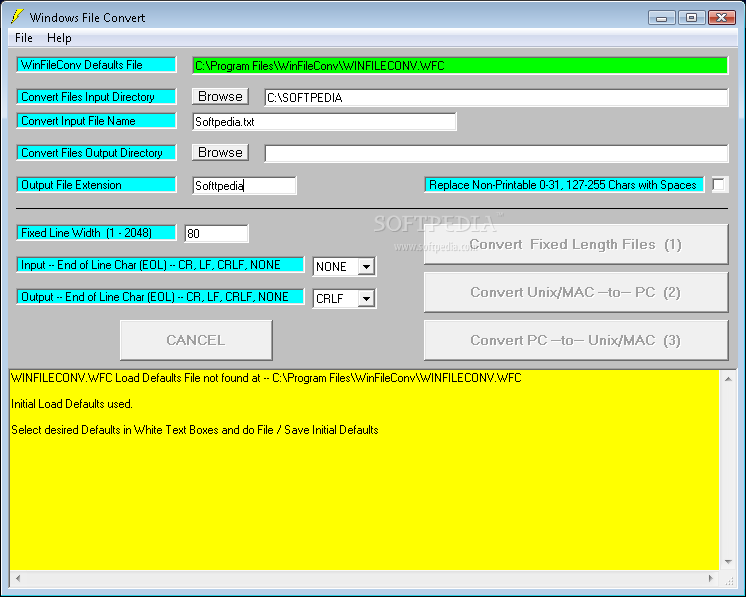The height and width of the screenshot is (597, 746).
Task: Expand the Input End of Line dropdown arrow
Action: pyautogui.click(x=366, y=266)
